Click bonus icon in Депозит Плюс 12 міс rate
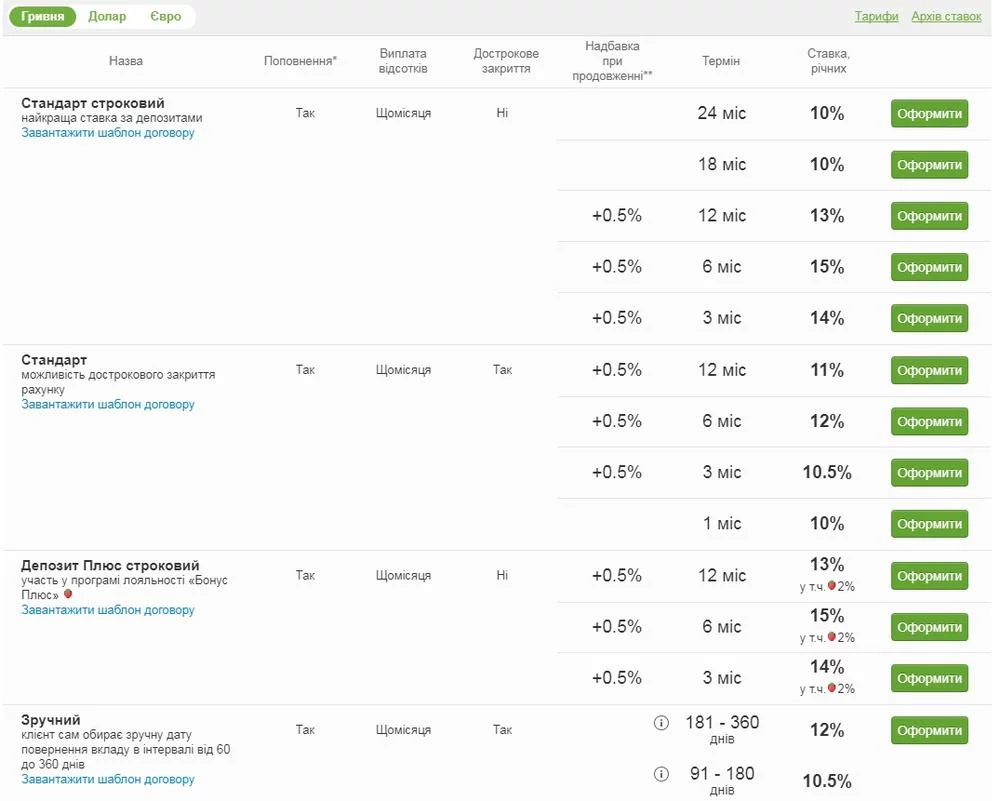This screenshot has width=1000, height=801. click(x=832, y=586)
